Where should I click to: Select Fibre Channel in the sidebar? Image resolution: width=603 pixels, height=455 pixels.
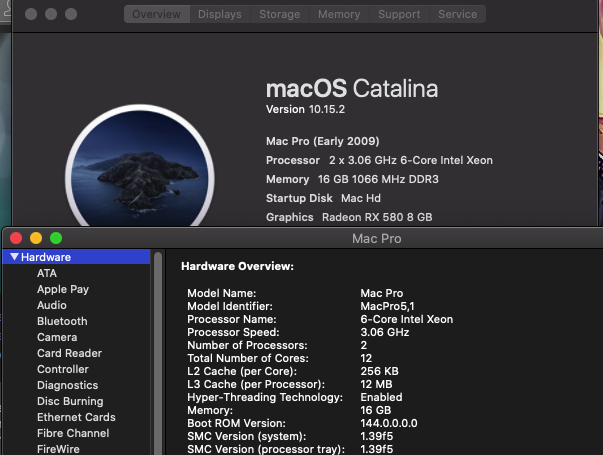pos(73,433)
